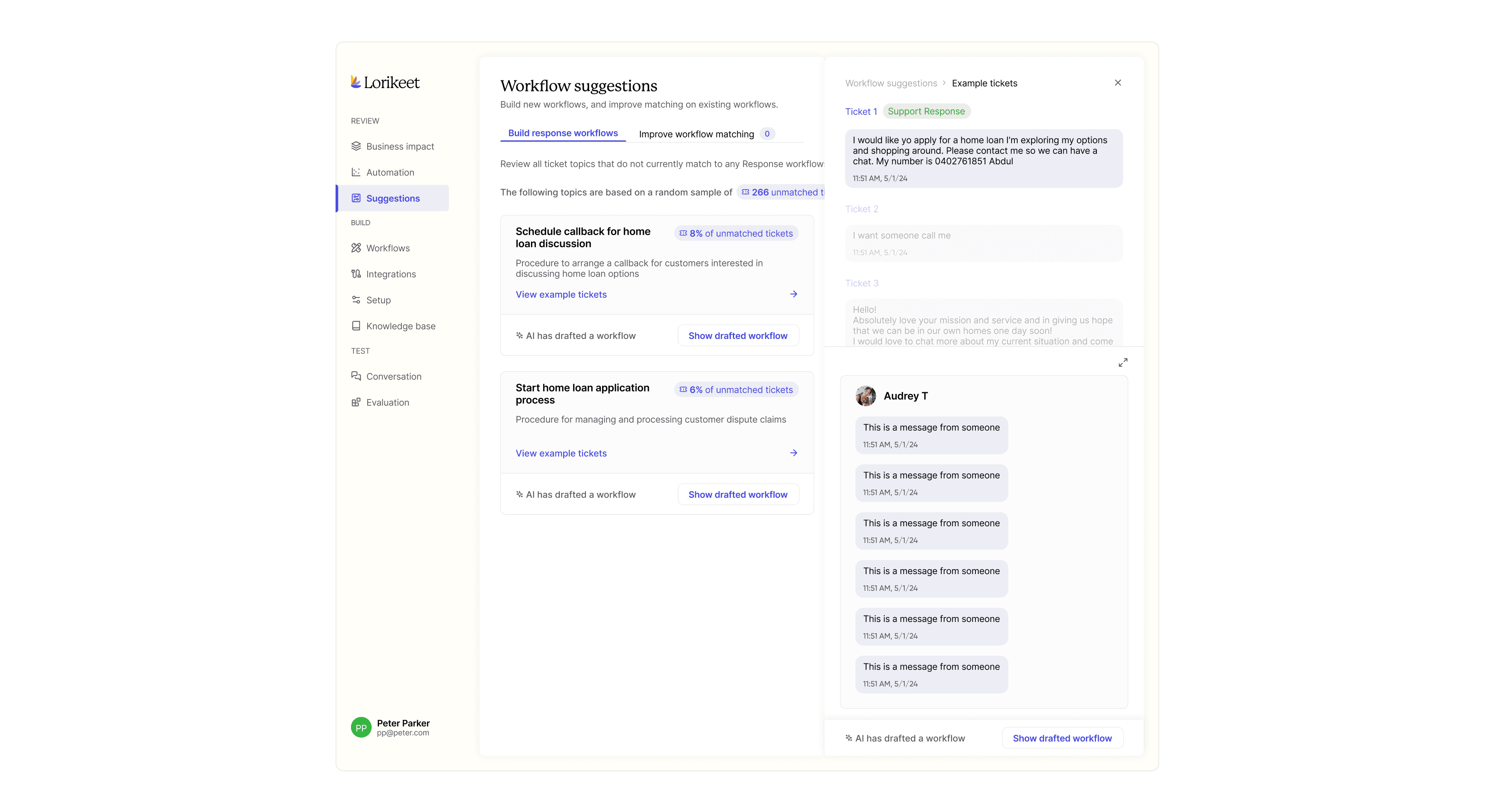
Task: Click the Workflows tools icon
Action: pyautogui.click(x=356, y=248)
